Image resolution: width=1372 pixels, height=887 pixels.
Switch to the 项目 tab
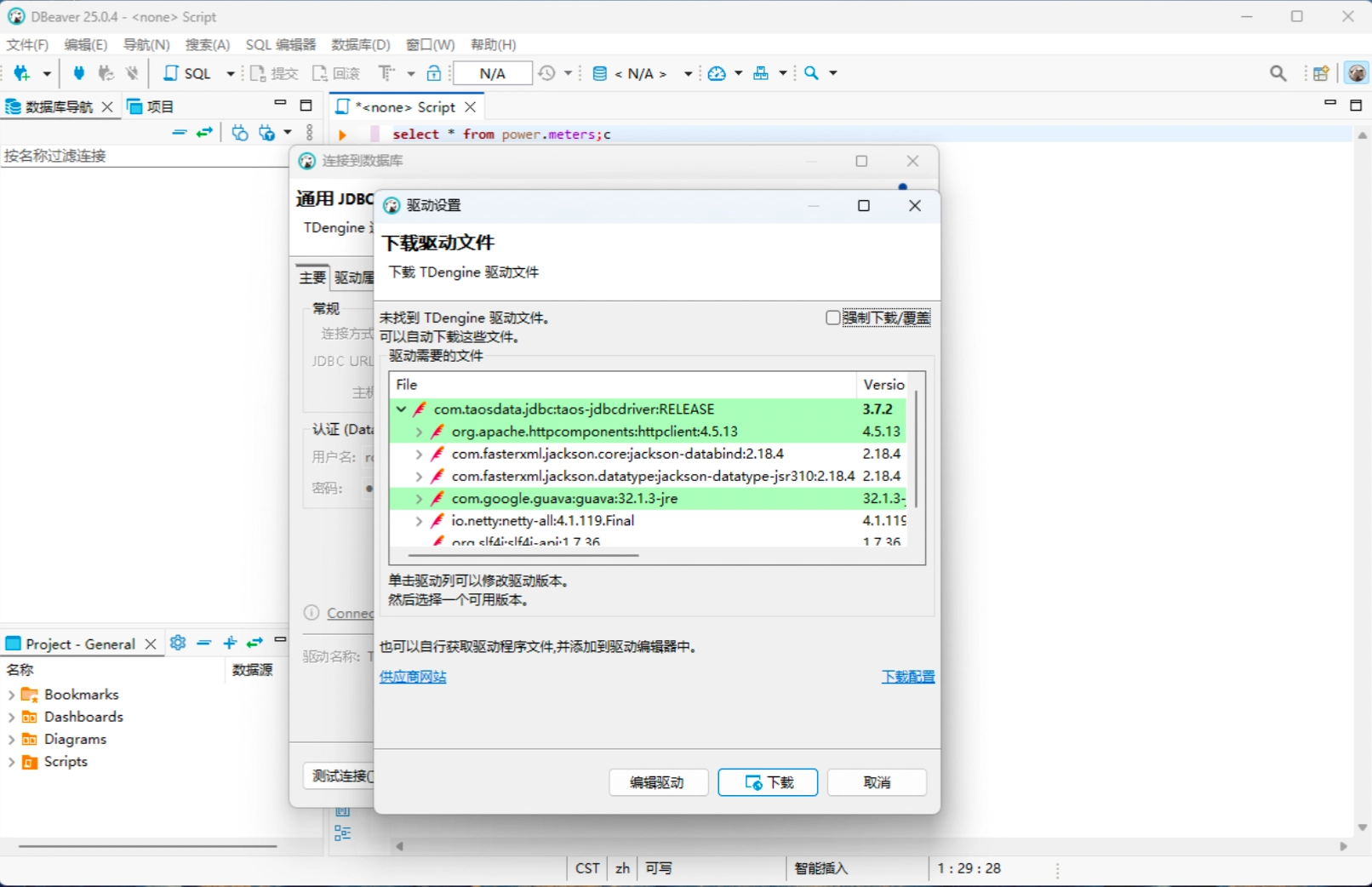pyautogui.click(x=161, y=106)
